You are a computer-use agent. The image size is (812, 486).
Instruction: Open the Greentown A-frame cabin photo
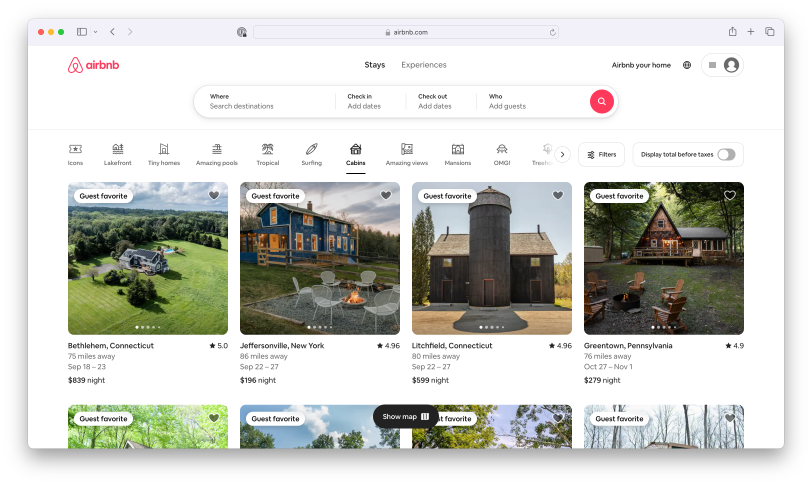click(663, 258)
